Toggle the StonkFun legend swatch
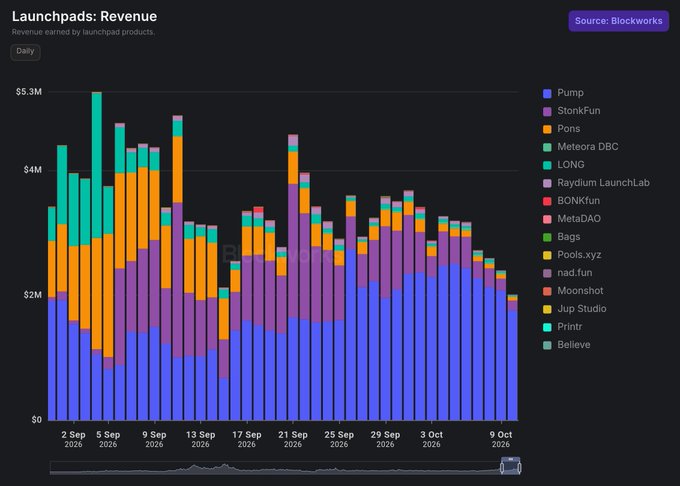Viewport: 680px width, 486px height. click(x=547, y=111)
